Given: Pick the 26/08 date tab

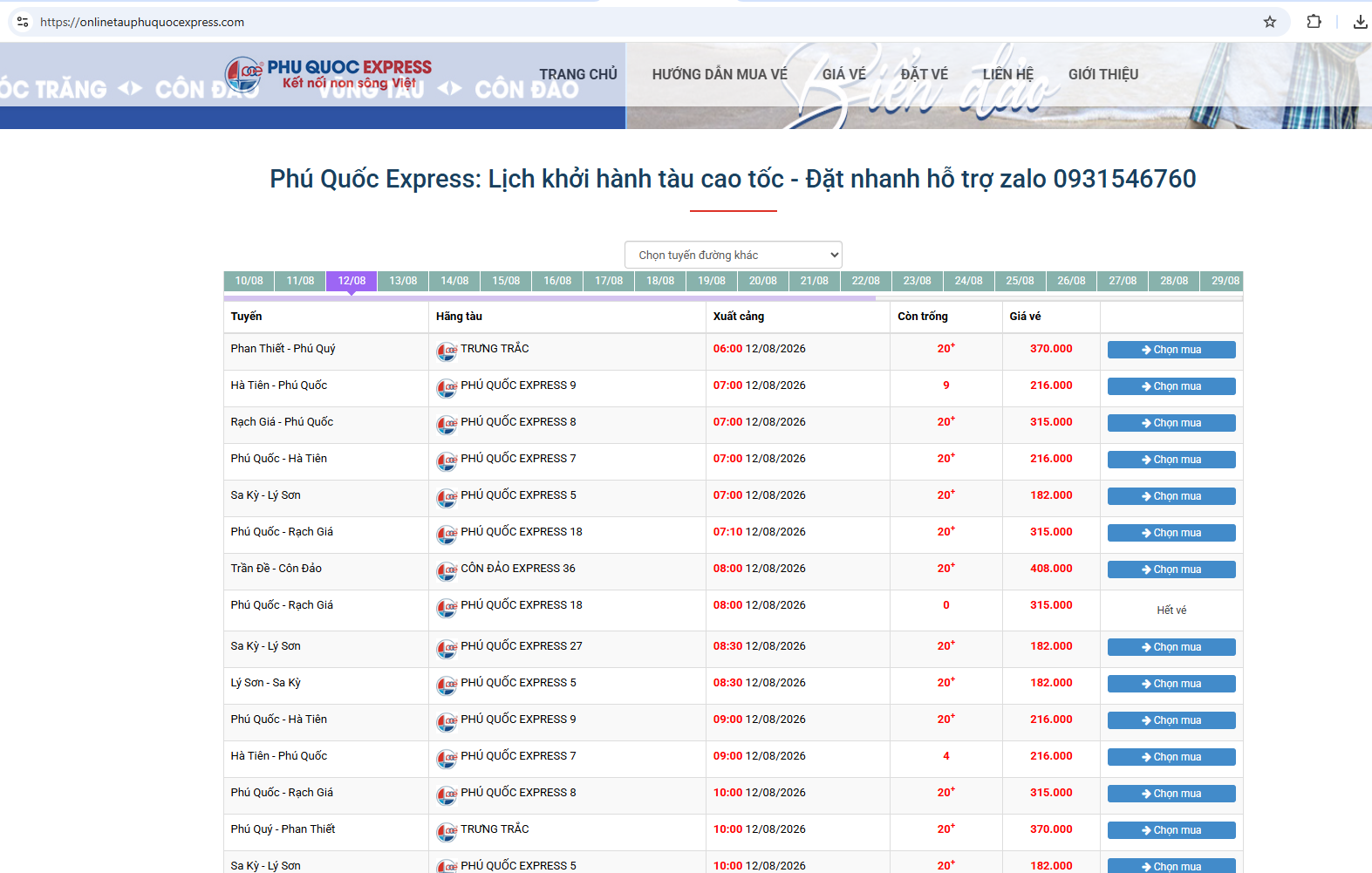Looking at the screenshot, I should point(1071,281).
